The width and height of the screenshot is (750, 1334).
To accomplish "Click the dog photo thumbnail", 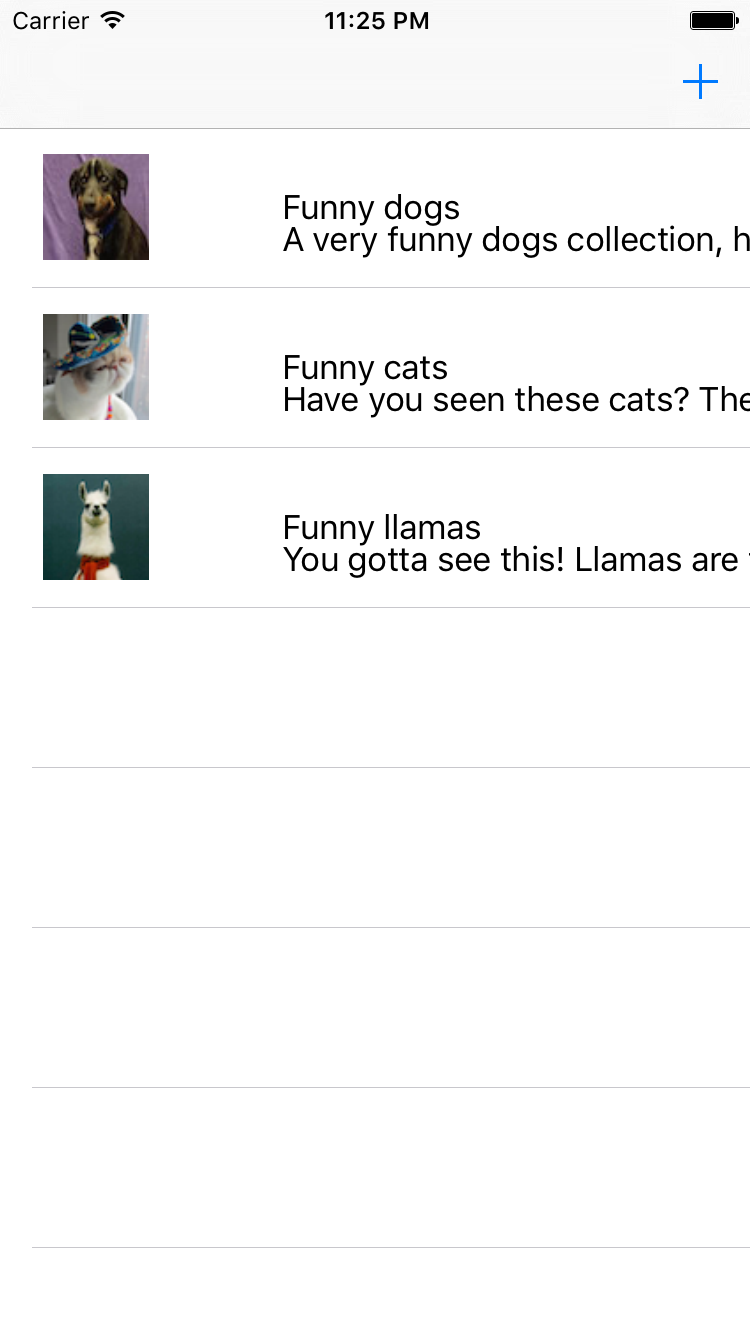I will [96, 207].
